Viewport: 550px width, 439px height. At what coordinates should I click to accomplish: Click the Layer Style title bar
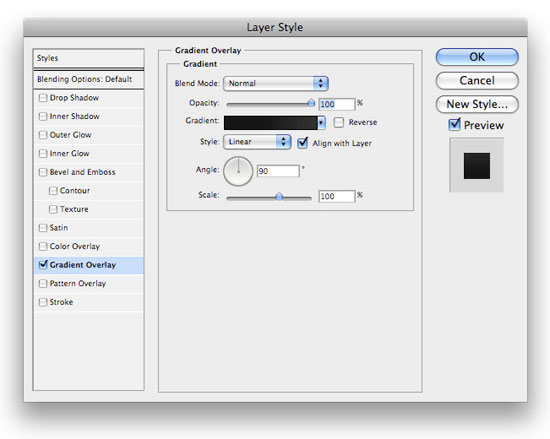[275, 27]
